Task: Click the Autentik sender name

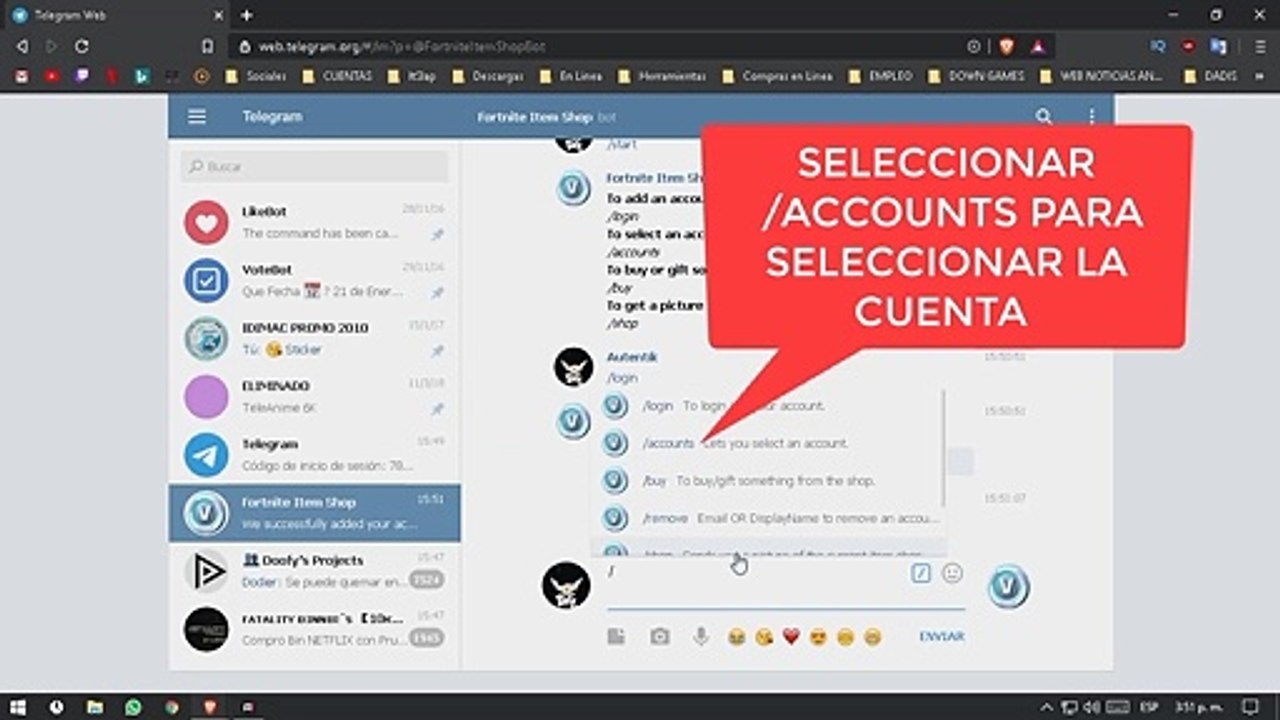Action: click(x=632, y=357)
